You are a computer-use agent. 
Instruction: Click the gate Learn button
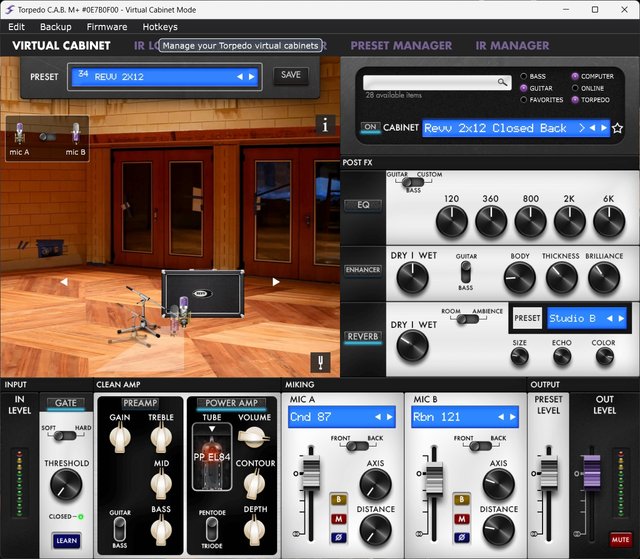pos(66,541)
